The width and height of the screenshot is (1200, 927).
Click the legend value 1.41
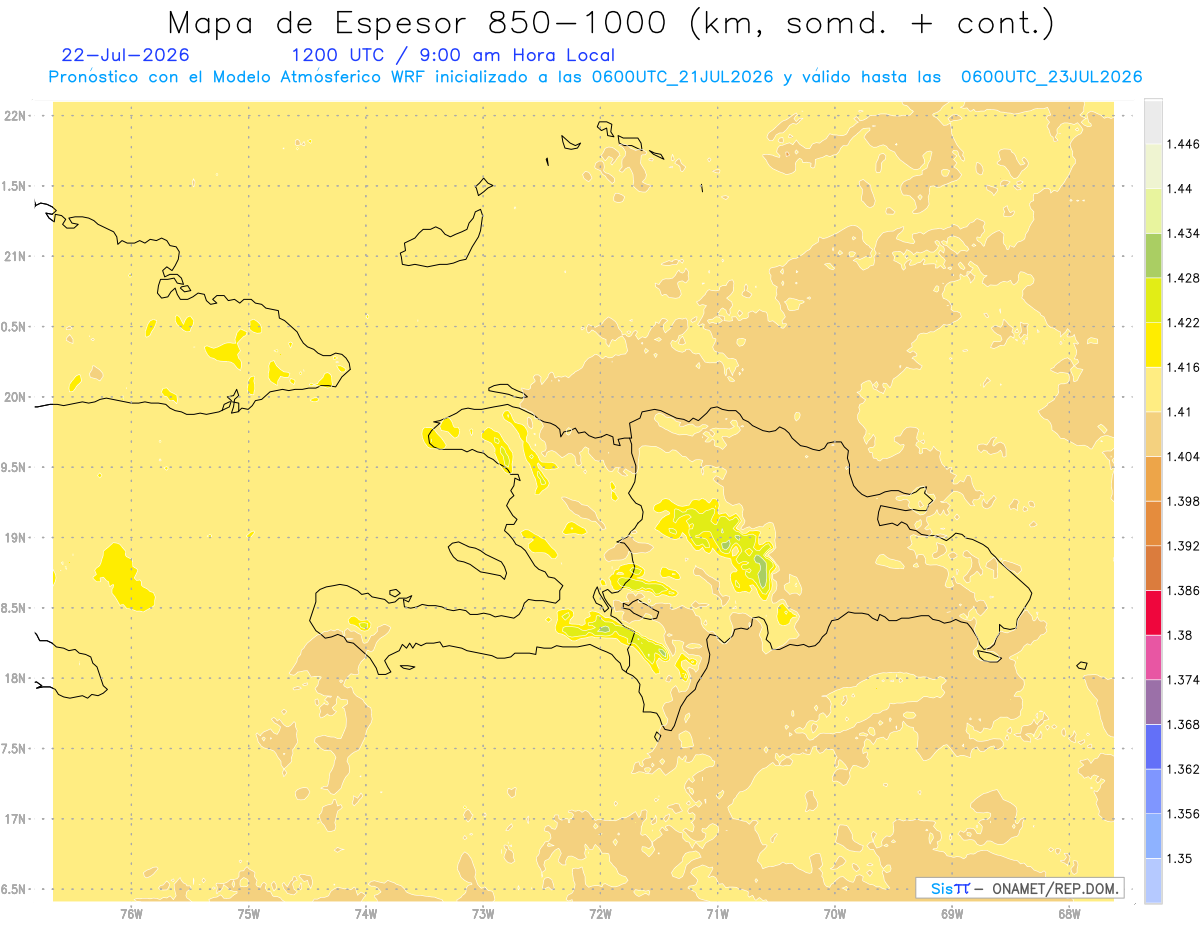coord(1179,412)
